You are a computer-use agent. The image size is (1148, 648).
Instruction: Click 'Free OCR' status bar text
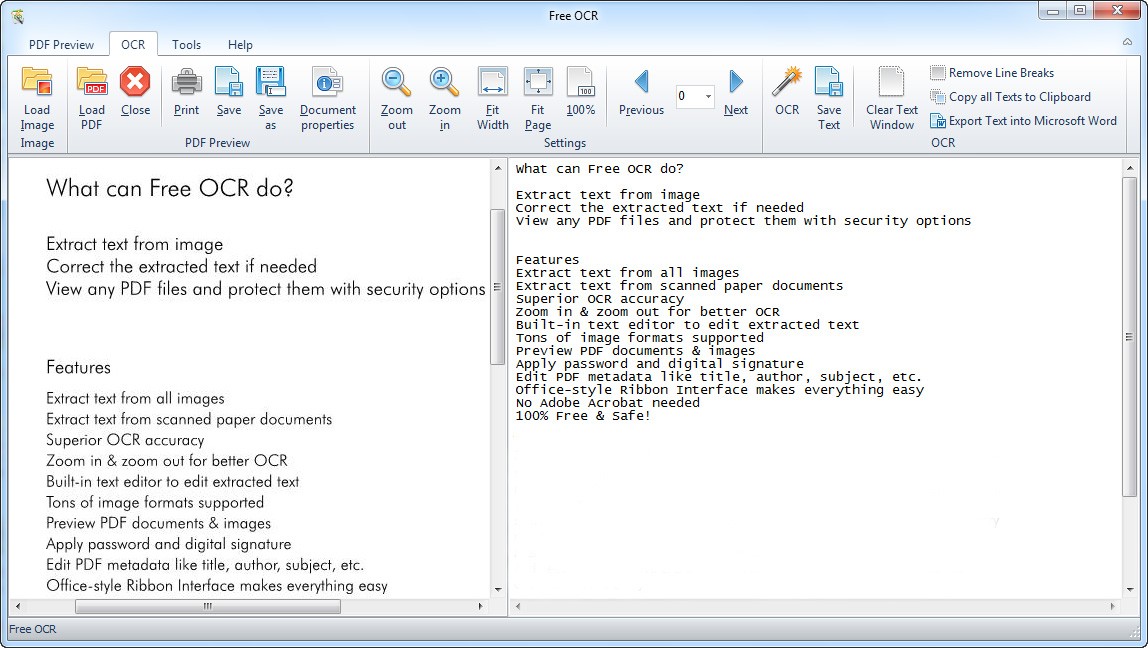coord(32,629)
